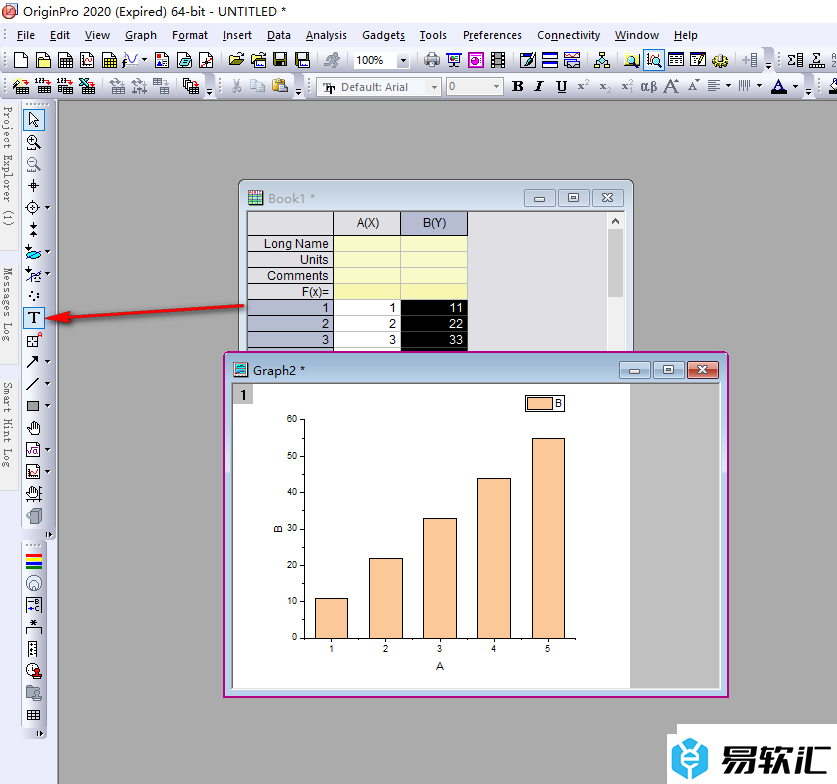The width and height of the screenshot is (837, 784).
Task: Open the Analysis menu
Action: 326,35
